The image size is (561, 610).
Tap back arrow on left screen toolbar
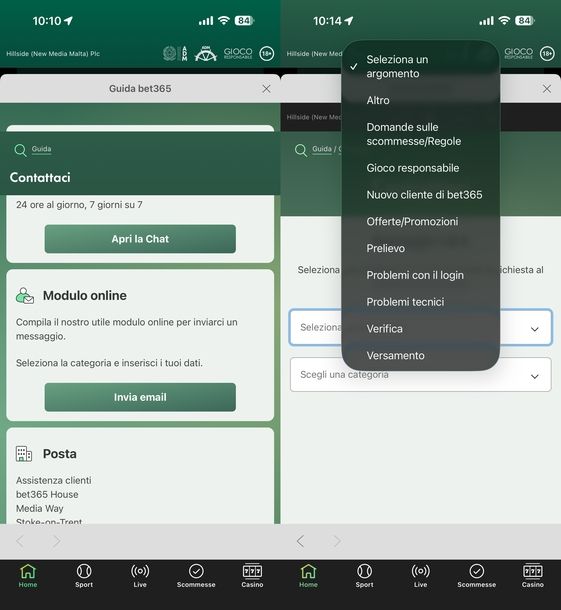point(20,541)
